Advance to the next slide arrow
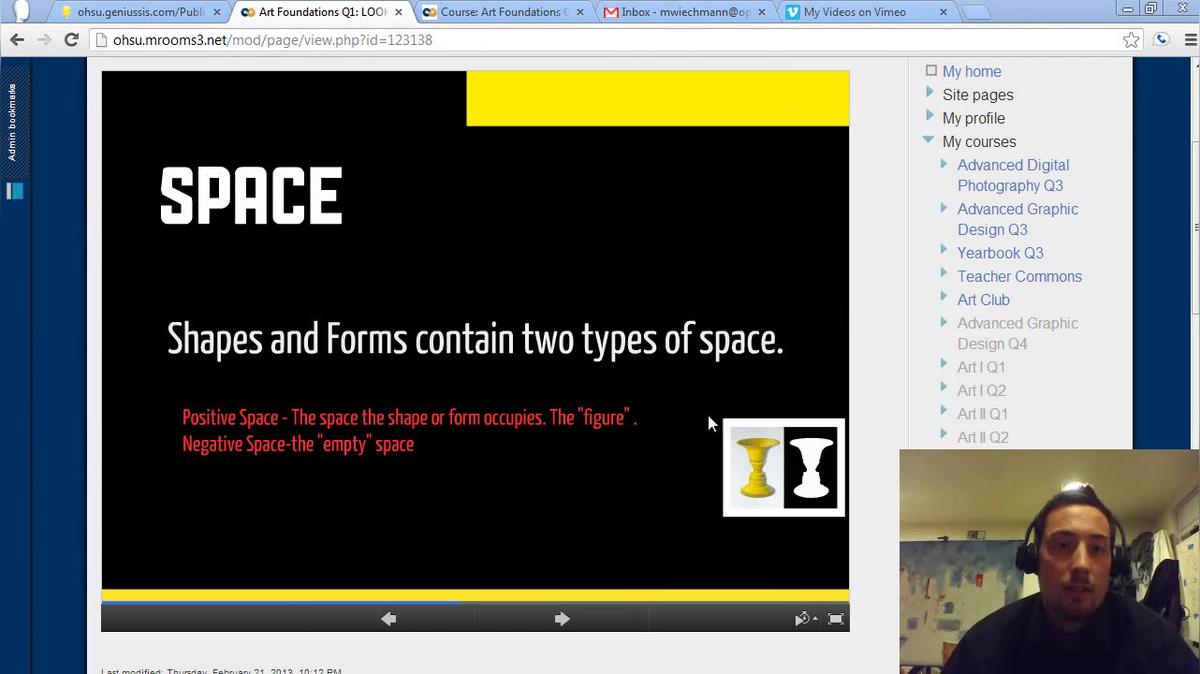The width and height of the screenshot is (1200, 674). click(562, 619)
